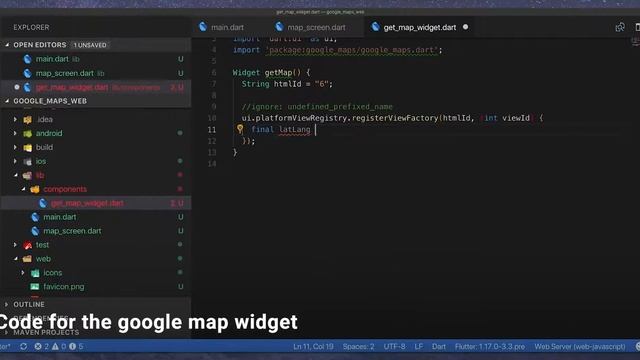Click the google_maps package import path
The width and height of the screenshot is (640, 360).
pyautogui.click(x=351, y=50)
